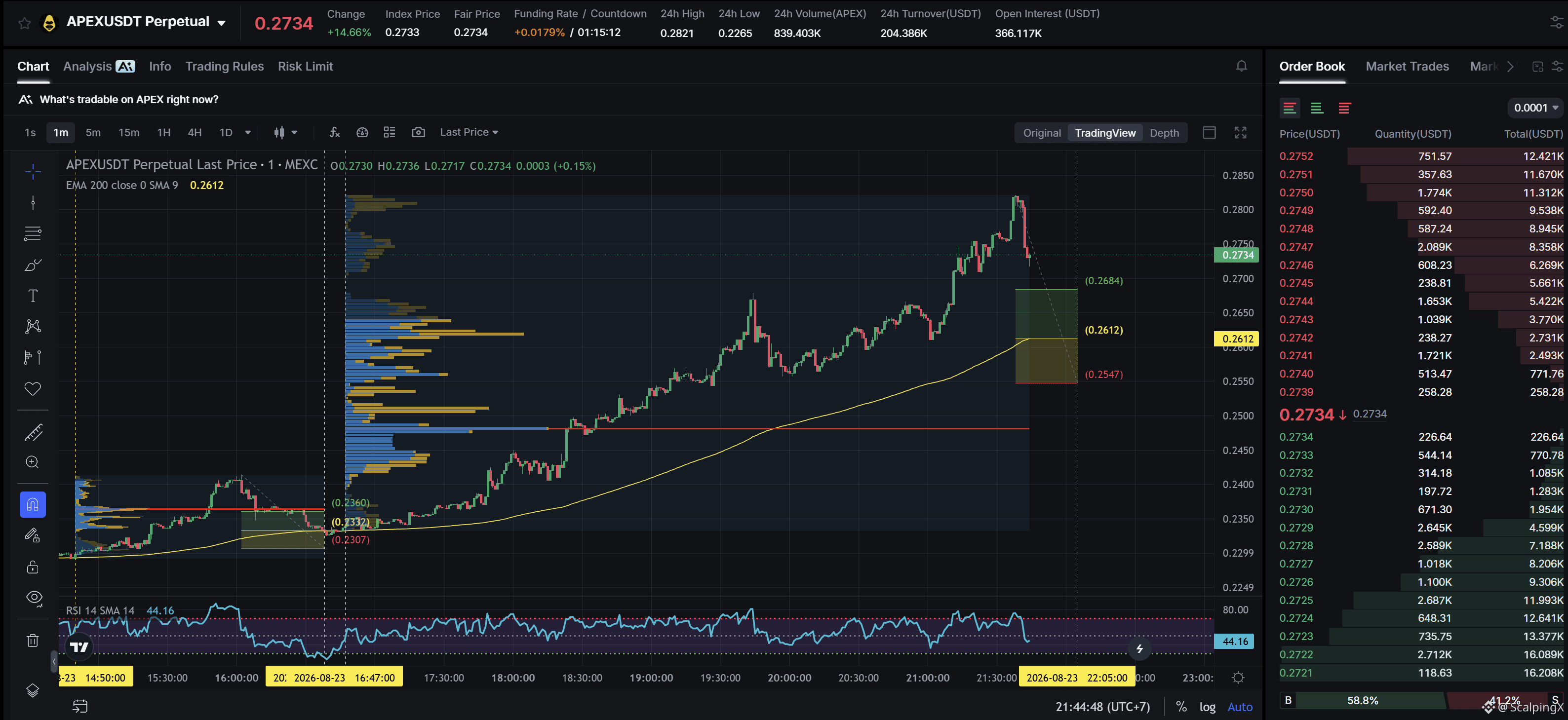Select the ruler measure tool
Image resolution: width=1568 pixels, height=720 pixels.
33,432
